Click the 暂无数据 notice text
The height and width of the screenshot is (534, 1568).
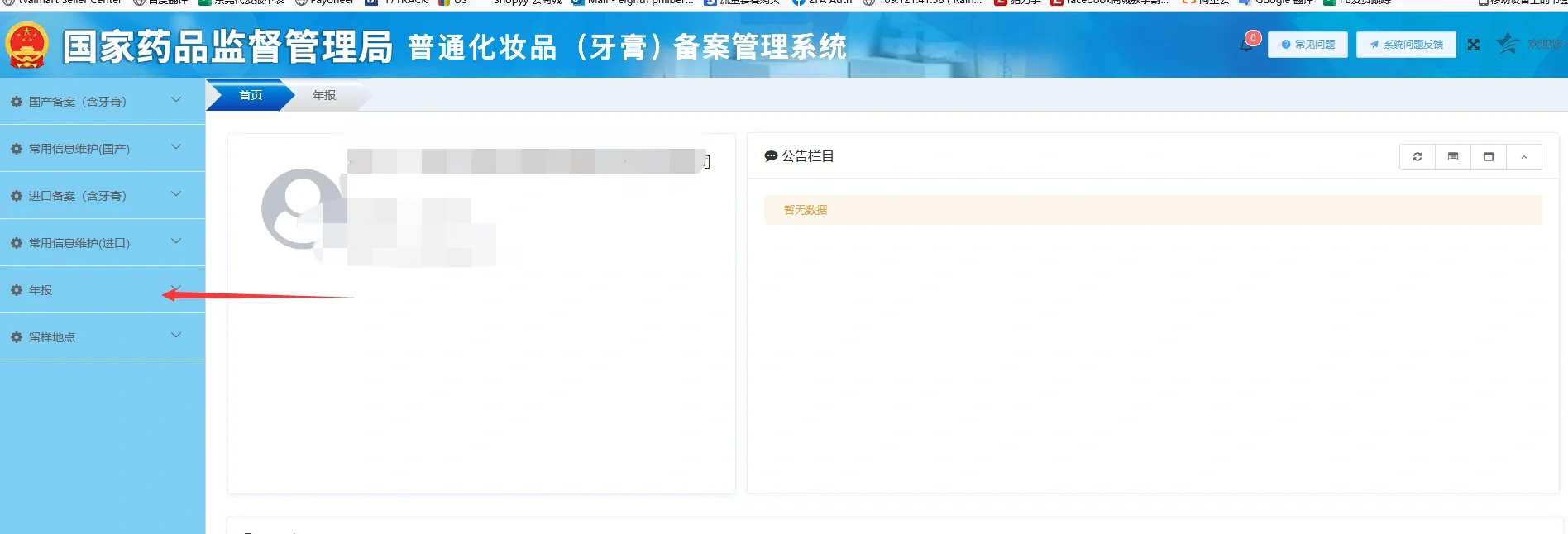tap(806, 210)
